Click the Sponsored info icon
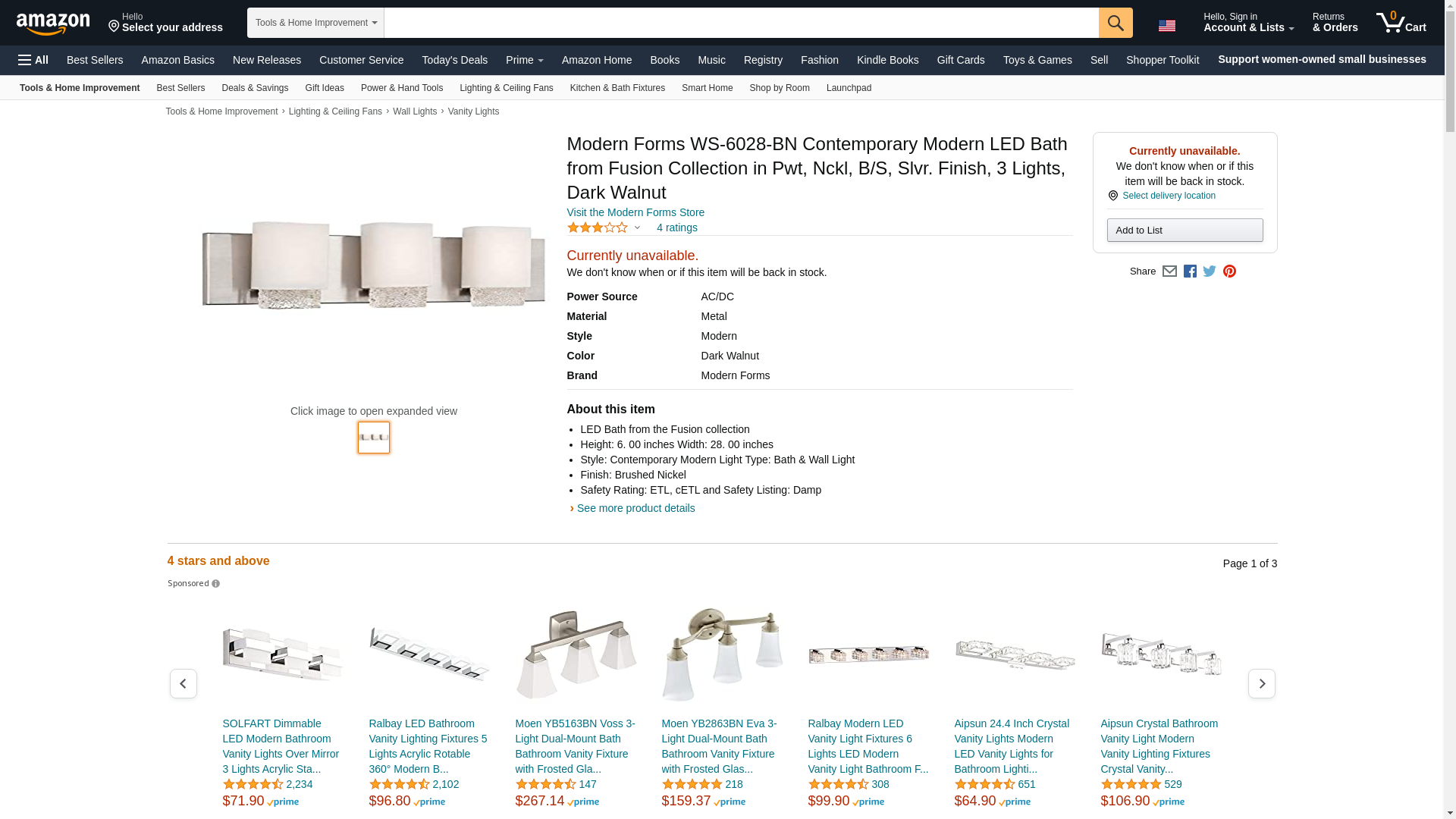The height and width of the screenshot is (819, 1456). point(216,584)
